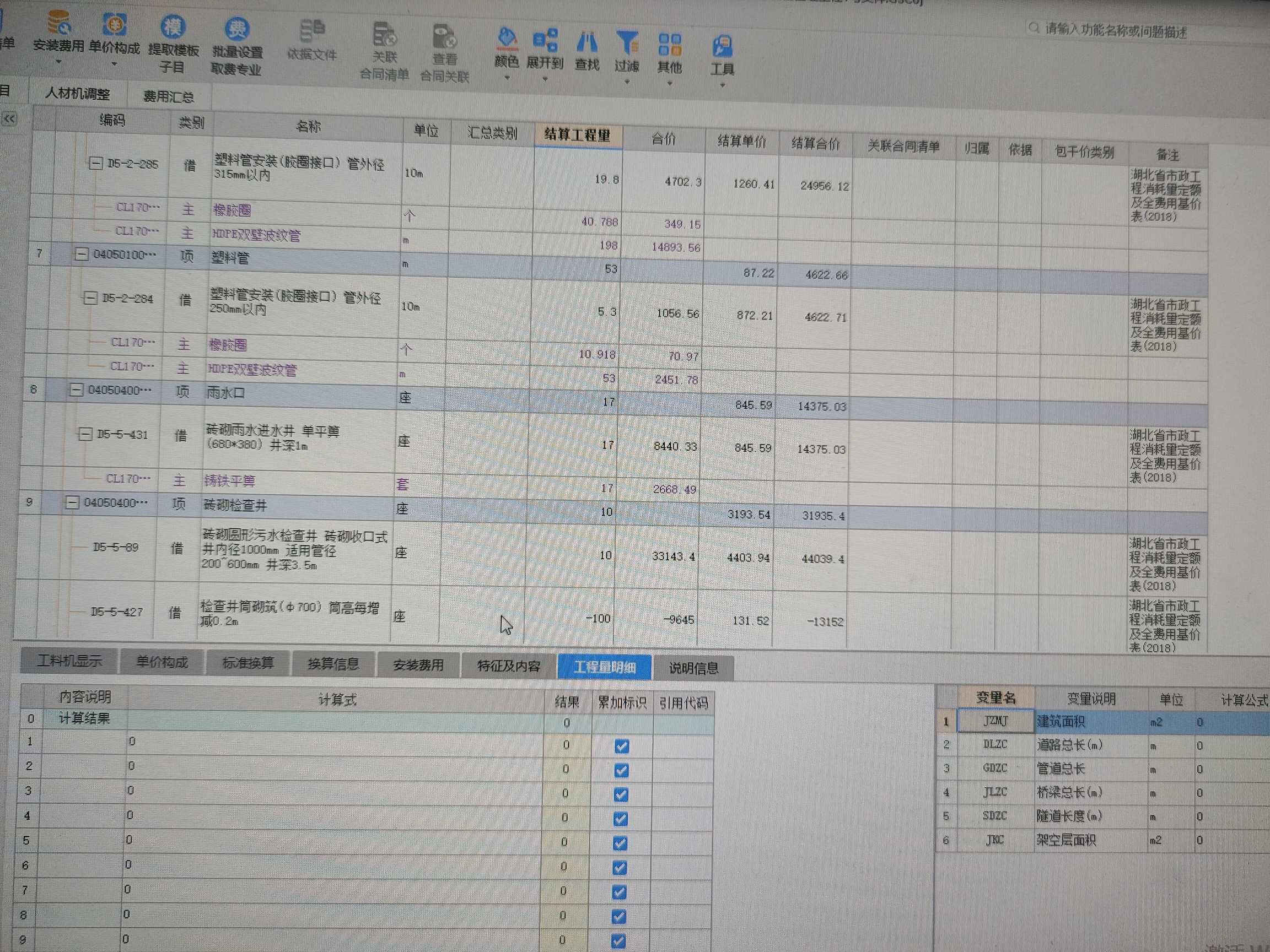
Task: Click the 其他 grid icon
Action: coord(669,45)
